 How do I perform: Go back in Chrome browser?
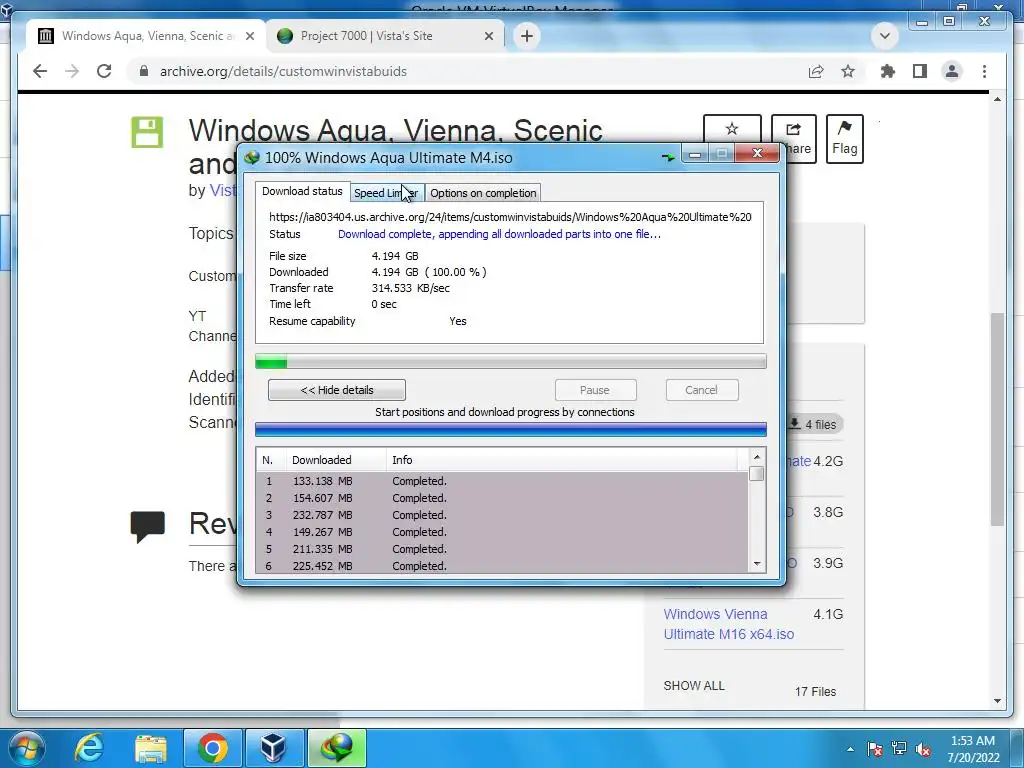click(40, 71)
